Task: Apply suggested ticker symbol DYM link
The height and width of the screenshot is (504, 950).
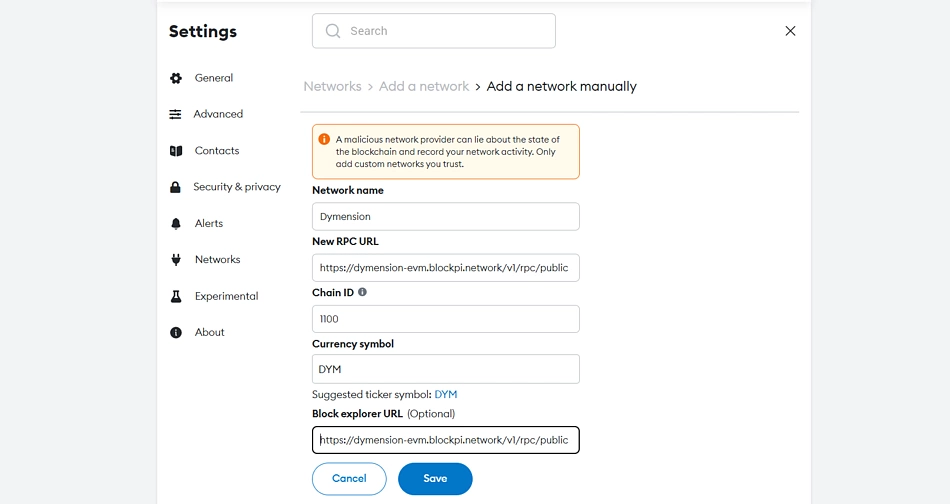Action: (445, 394)
